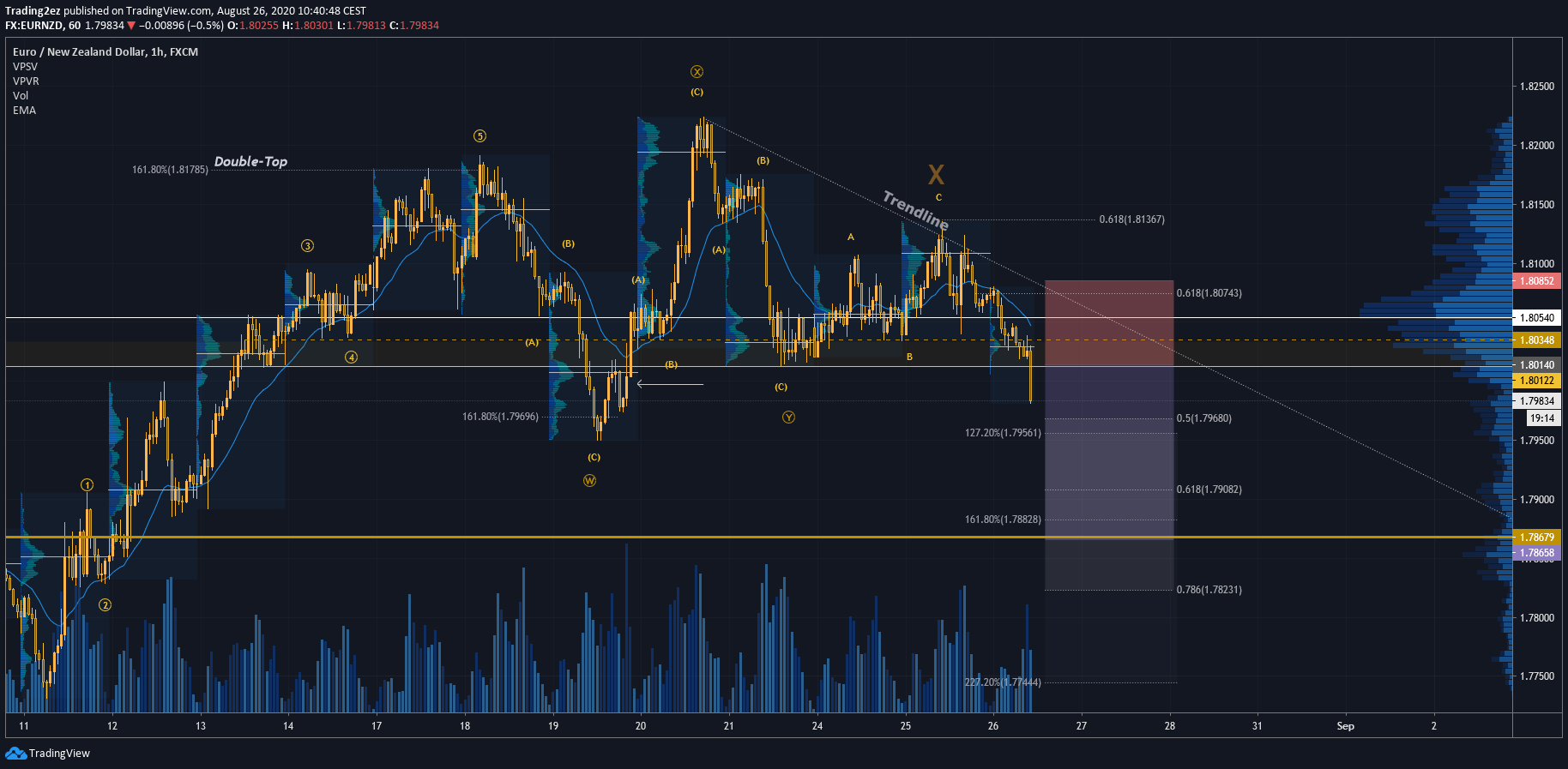Click the orange 1.80348 price label

[1537, 340]
